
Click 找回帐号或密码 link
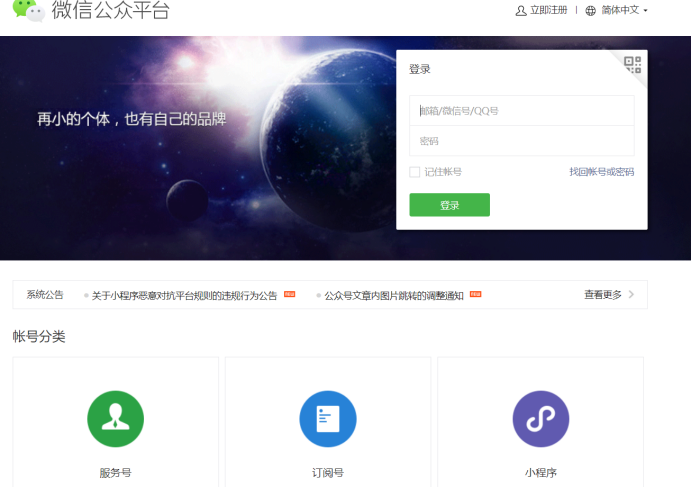[601, 172]
